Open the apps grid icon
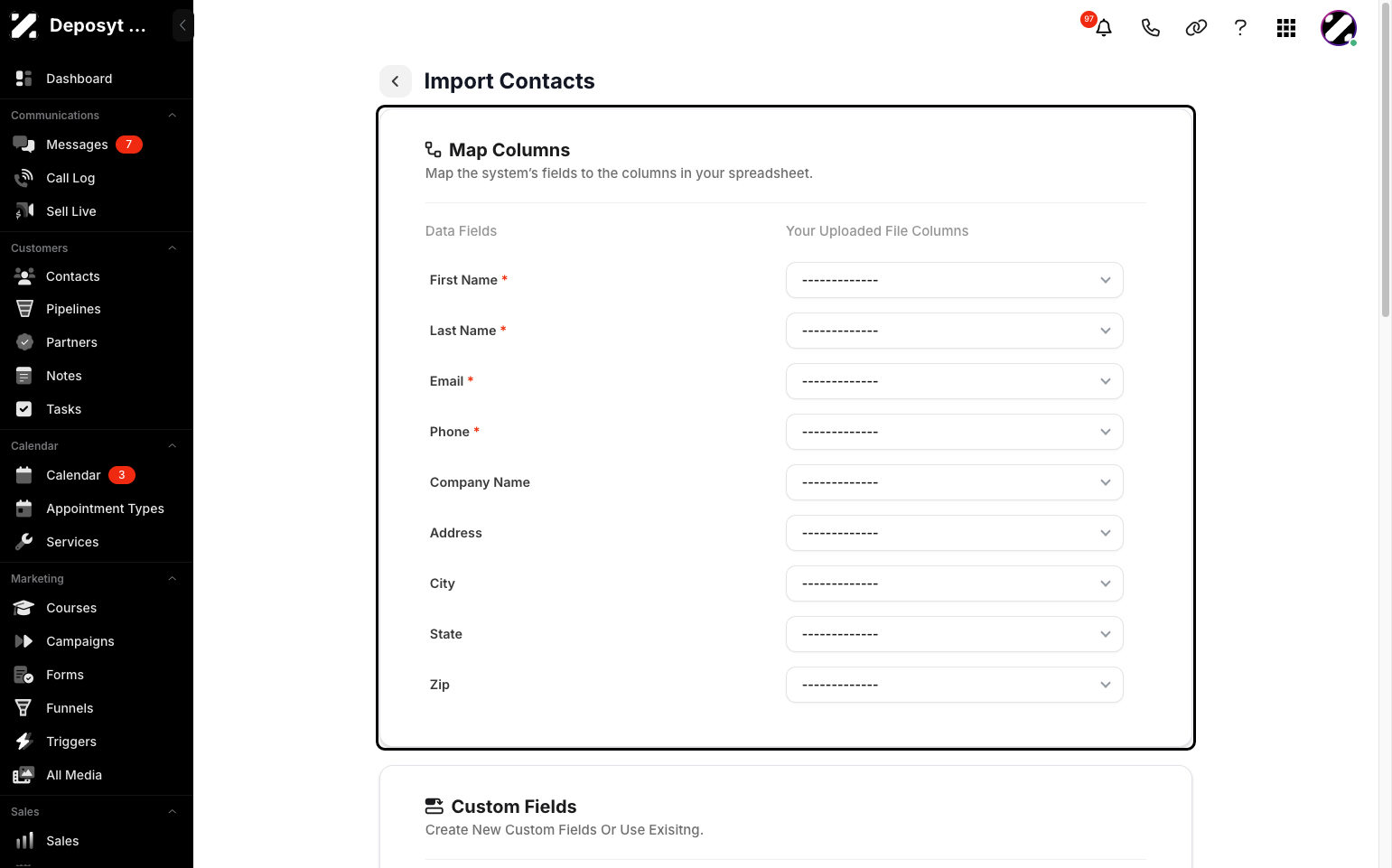The image size is (1392, 868). tap(1286, 28)
